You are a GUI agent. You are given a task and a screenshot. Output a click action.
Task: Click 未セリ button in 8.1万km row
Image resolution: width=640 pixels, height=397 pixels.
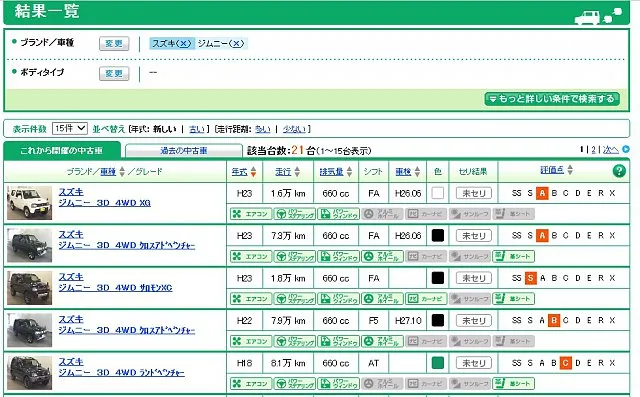473,363
